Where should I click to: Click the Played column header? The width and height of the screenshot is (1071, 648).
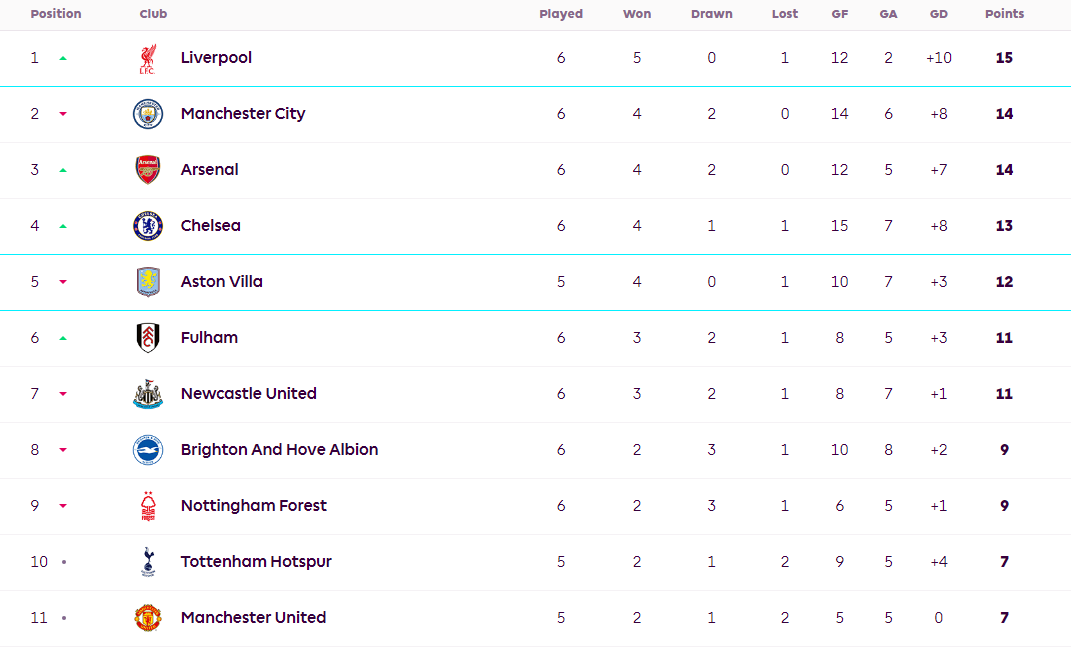[x=561, y=14]
